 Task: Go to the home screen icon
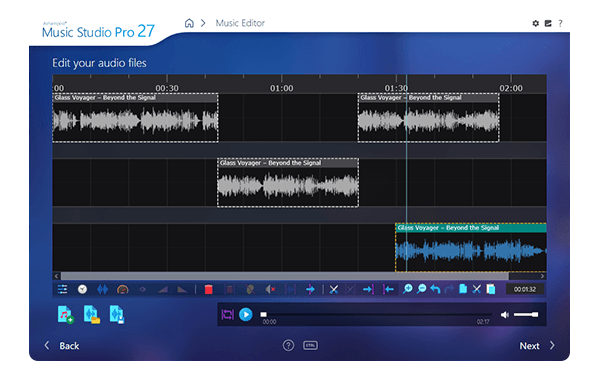189,23
